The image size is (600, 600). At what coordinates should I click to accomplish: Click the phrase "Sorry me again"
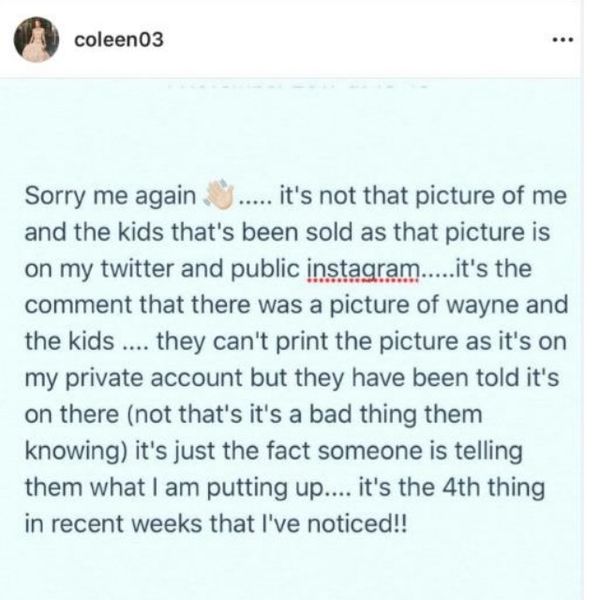point(109,197)
